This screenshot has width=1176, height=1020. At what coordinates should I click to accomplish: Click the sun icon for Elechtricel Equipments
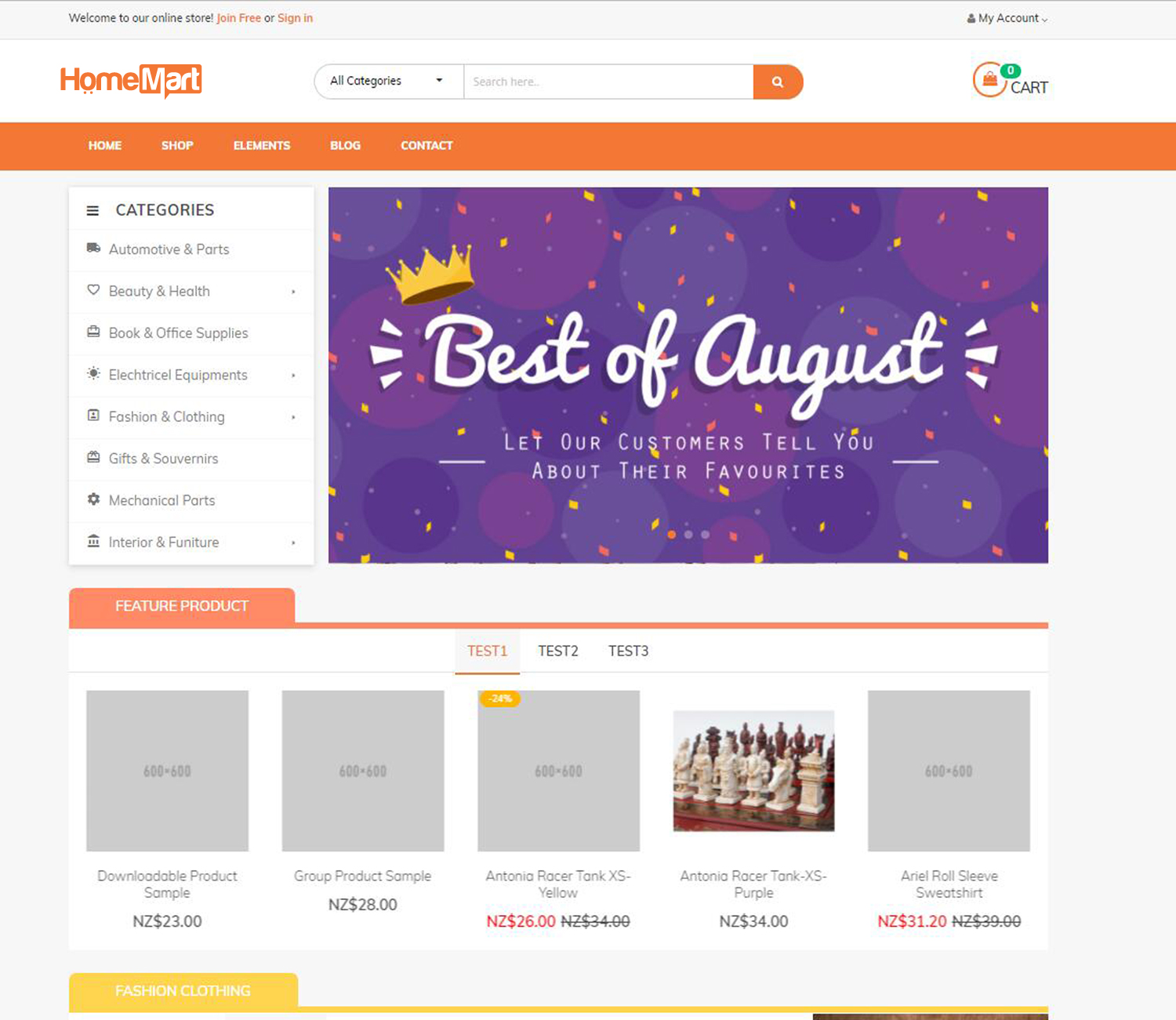(93, 373)
